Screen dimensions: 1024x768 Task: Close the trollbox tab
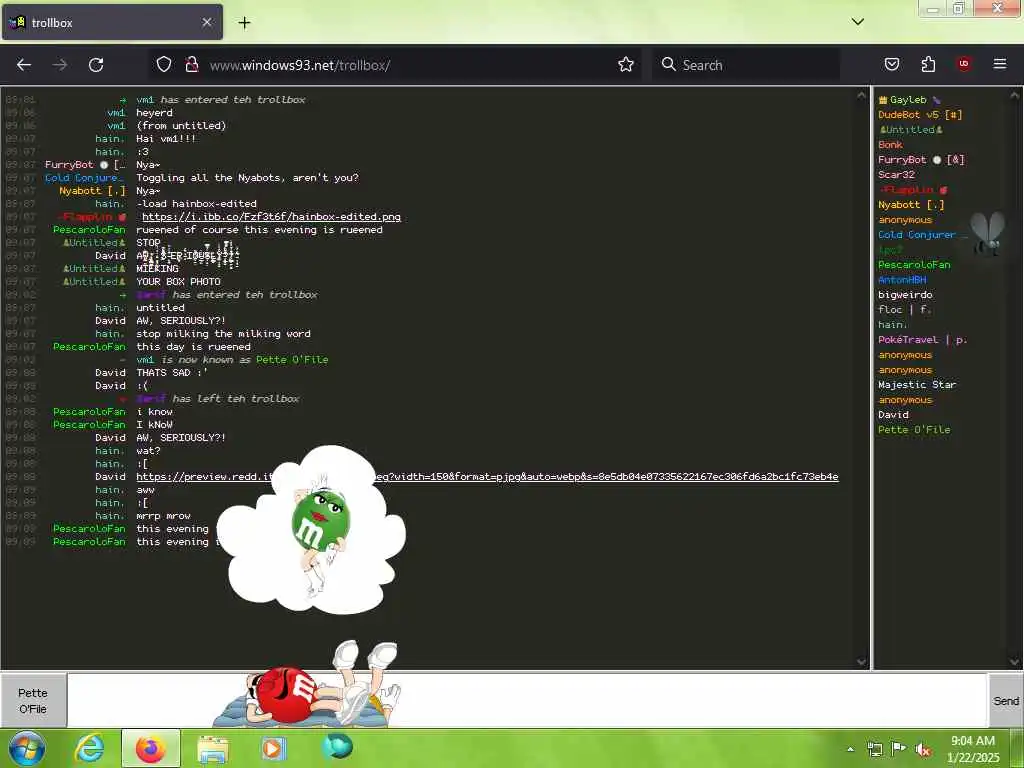point(206,22)
